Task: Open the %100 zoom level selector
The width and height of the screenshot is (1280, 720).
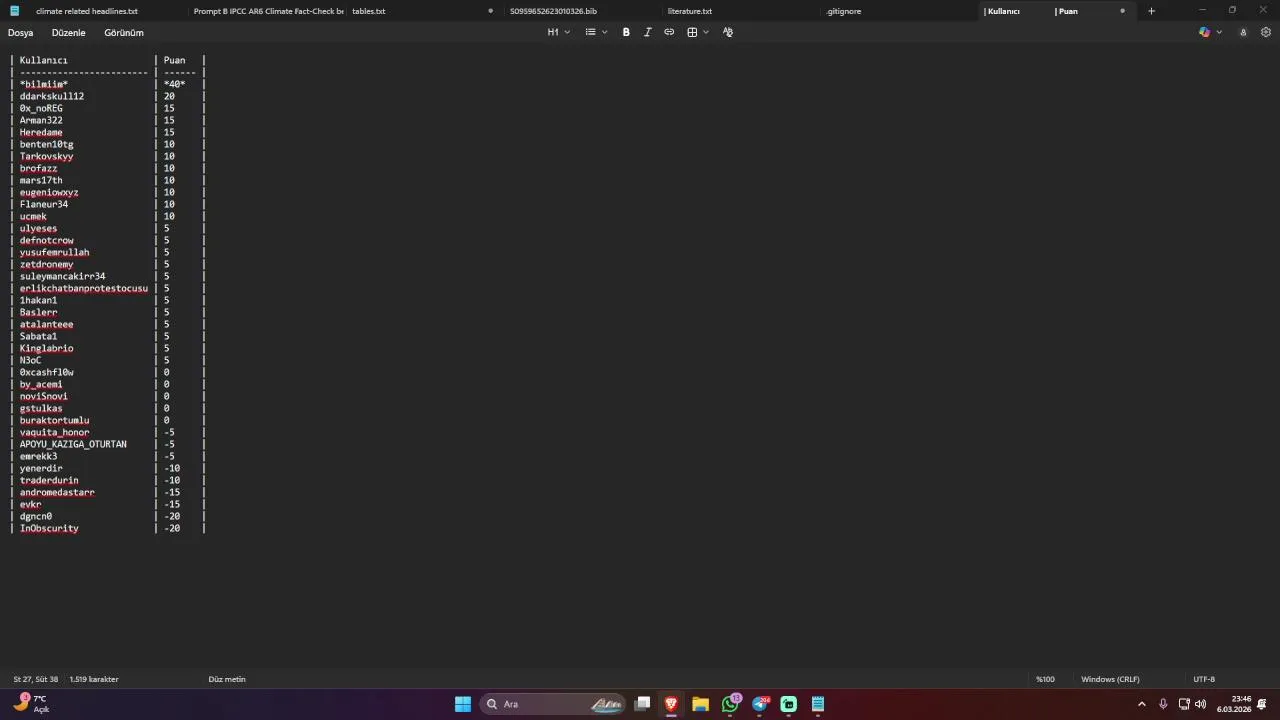Action: 1045,679
